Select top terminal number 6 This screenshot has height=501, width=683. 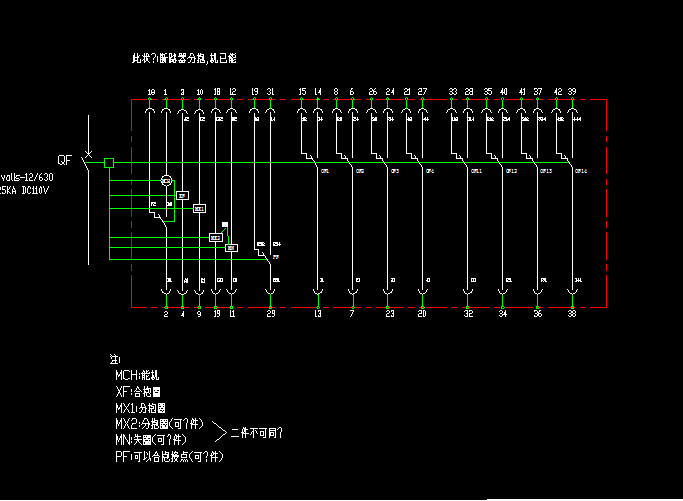click(x=352, y=91)
